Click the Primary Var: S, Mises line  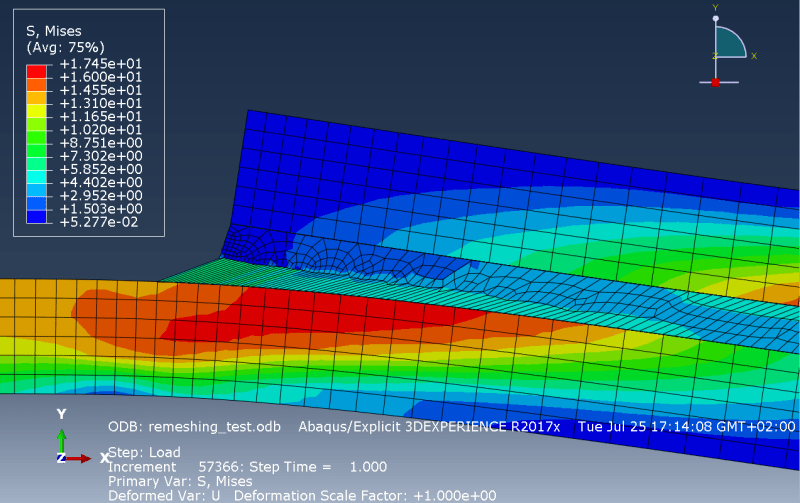[x=180, y=481]
